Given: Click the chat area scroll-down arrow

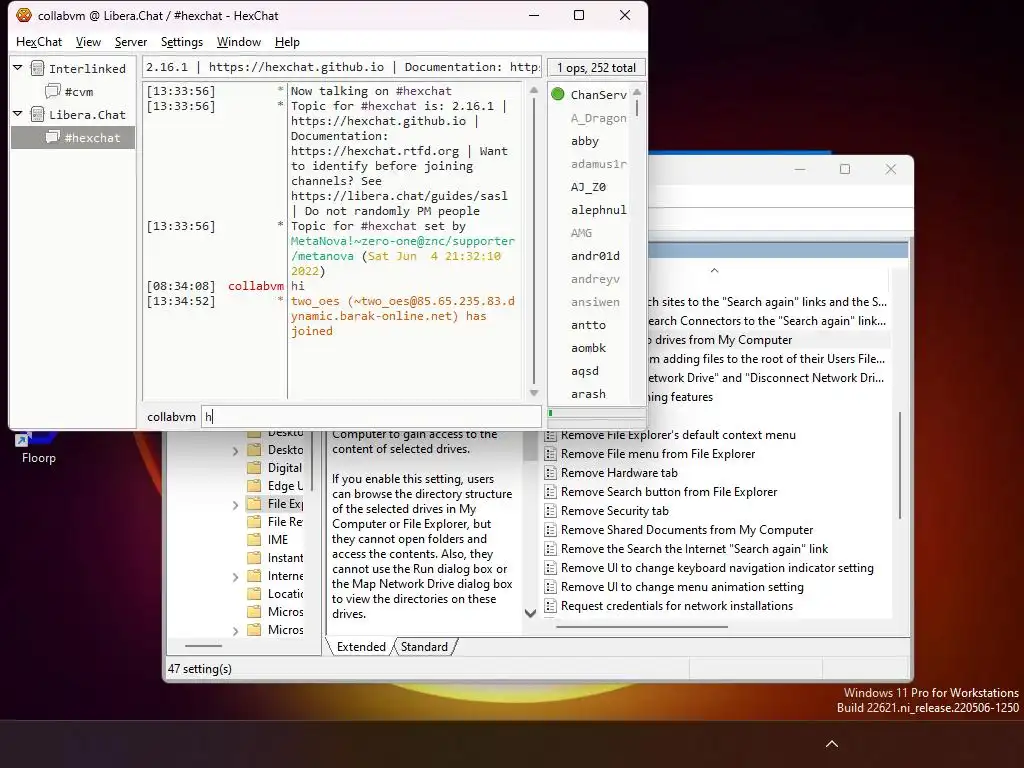Looking at the screenshot, I should tap(534, 392).
